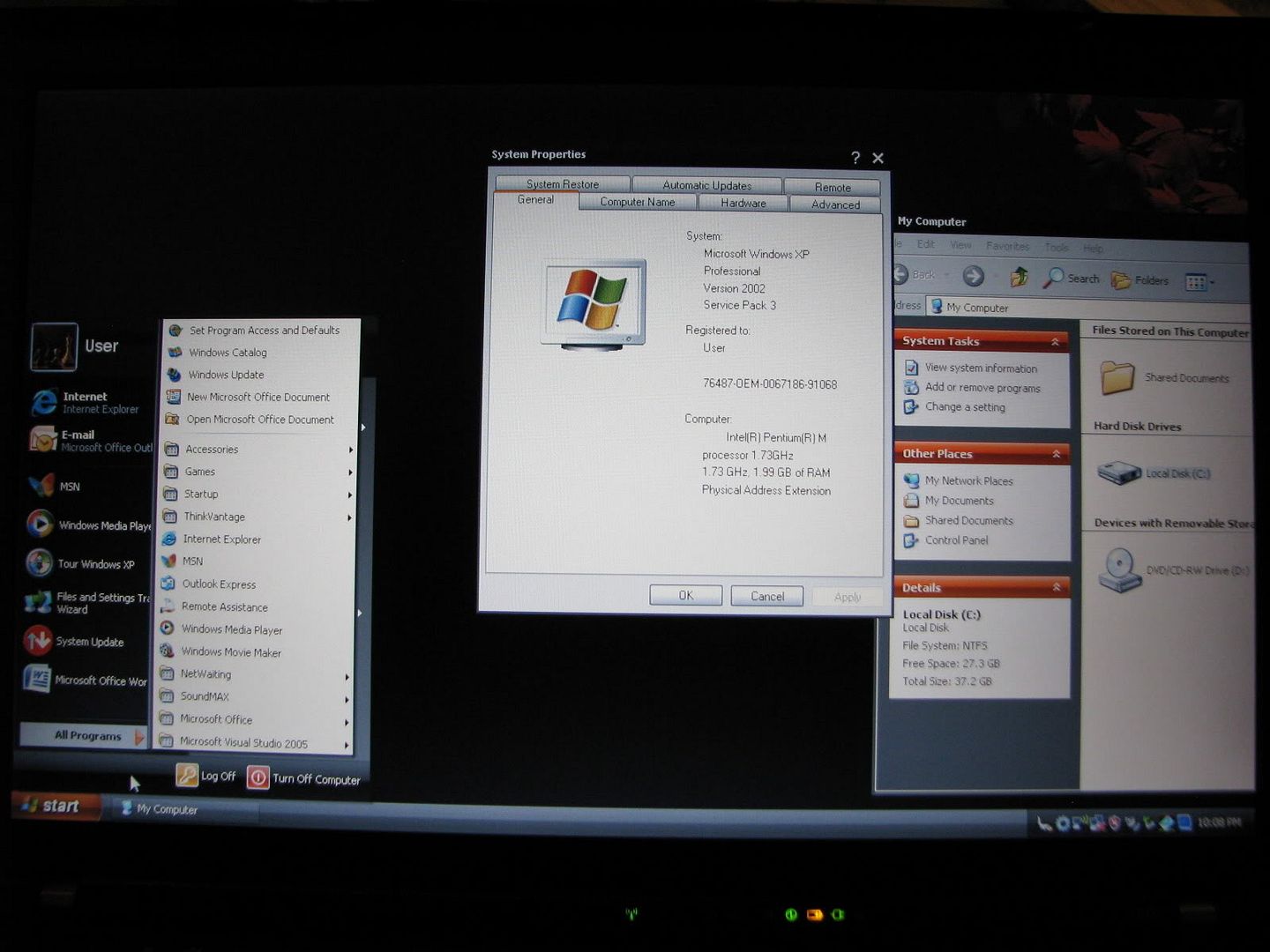This screenshot has height=952, width=1270.
Task: Collapse the Details panel
Action: [x=1057, y=587]
